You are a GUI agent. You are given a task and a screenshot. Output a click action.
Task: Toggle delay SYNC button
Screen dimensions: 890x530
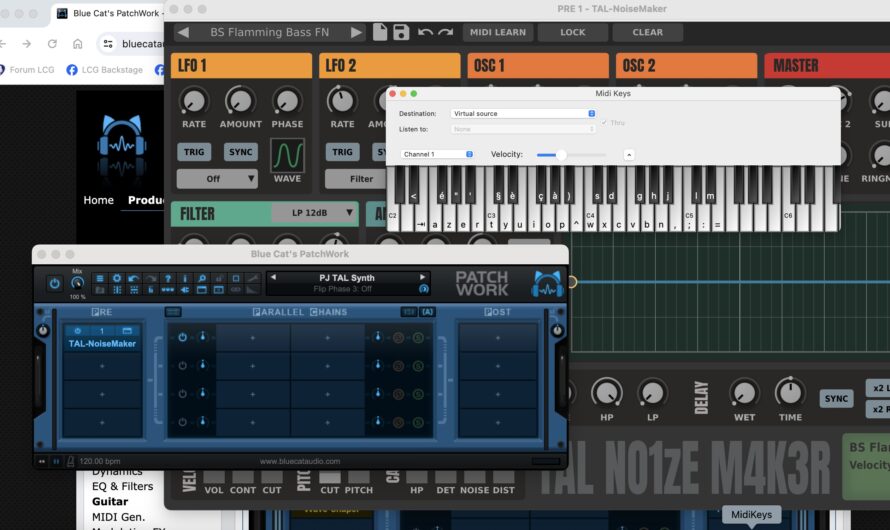[836, 398]
